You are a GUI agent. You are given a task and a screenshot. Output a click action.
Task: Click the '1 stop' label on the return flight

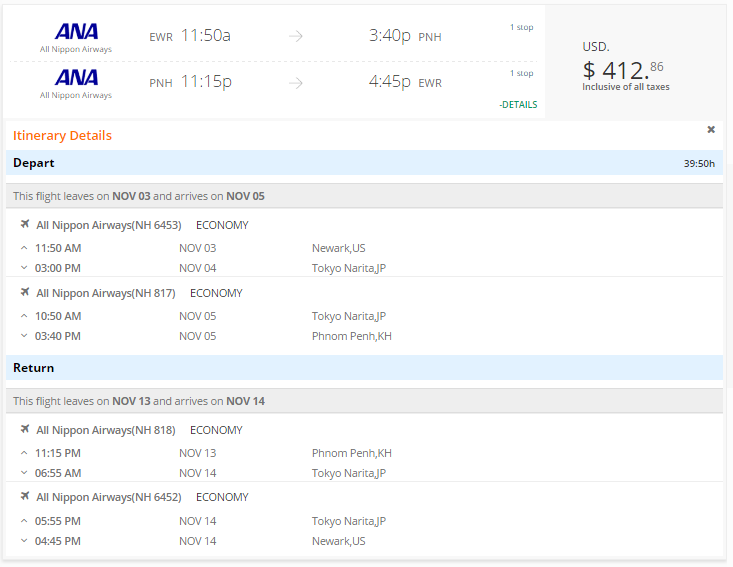point(522,73)
